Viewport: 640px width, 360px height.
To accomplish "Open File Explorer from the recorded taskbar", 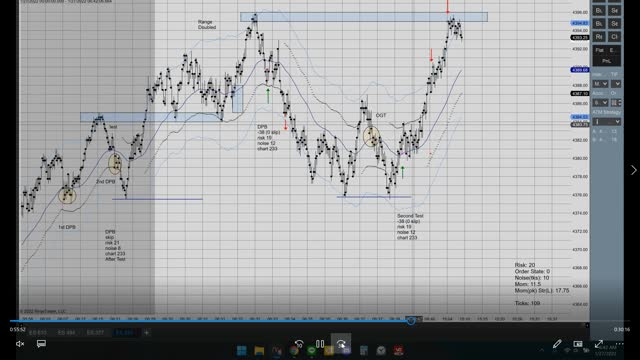I will click(x=259, y=351).
